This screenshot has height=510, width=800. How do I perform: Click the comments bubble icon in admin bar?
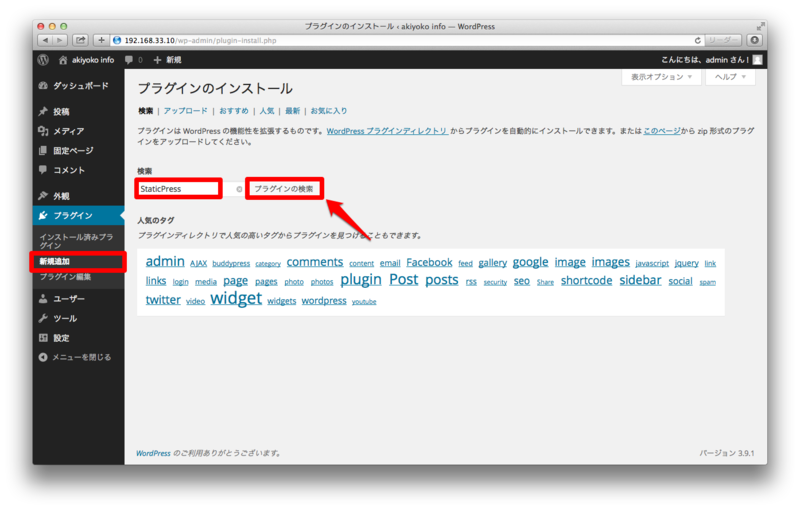[x=129, y=60]
